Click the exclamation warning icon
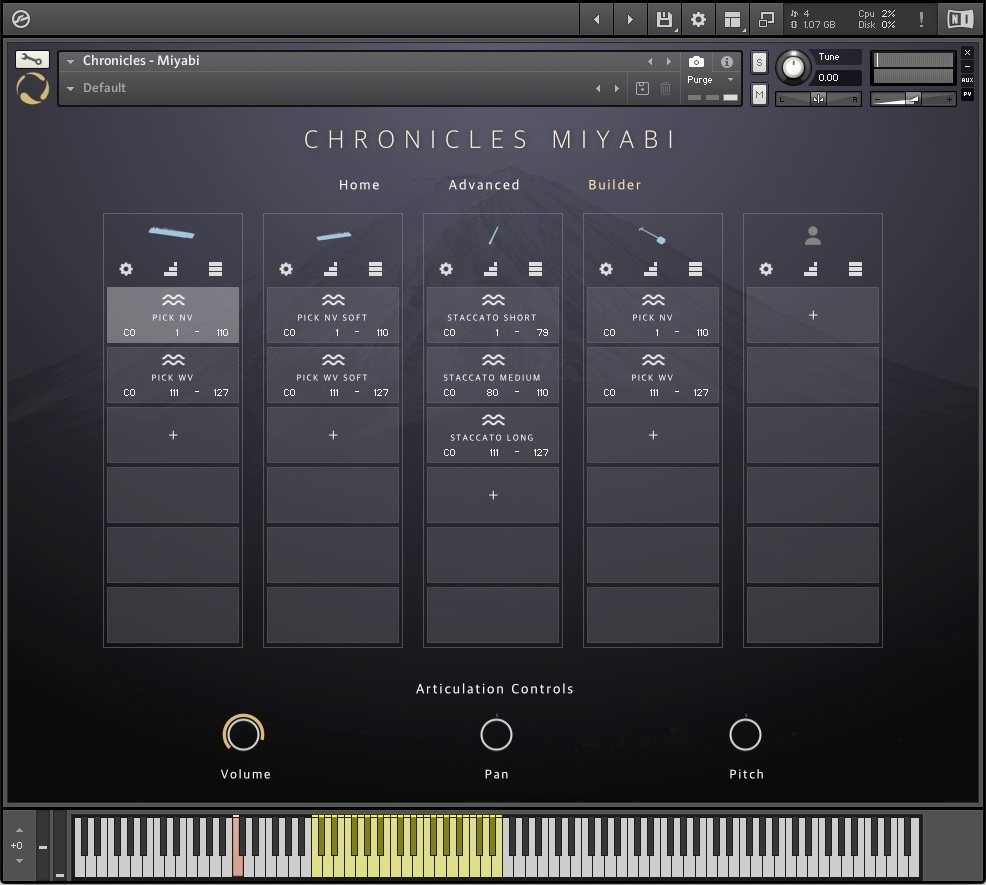 point(921,19)
